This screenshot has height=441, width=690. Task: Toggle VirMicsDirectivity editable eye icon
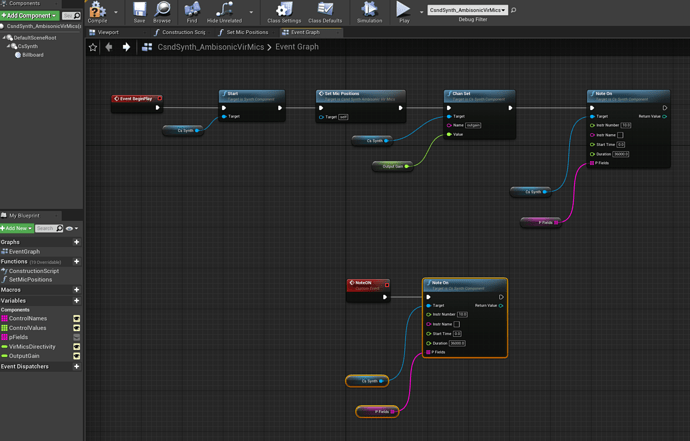coord(77,347)
